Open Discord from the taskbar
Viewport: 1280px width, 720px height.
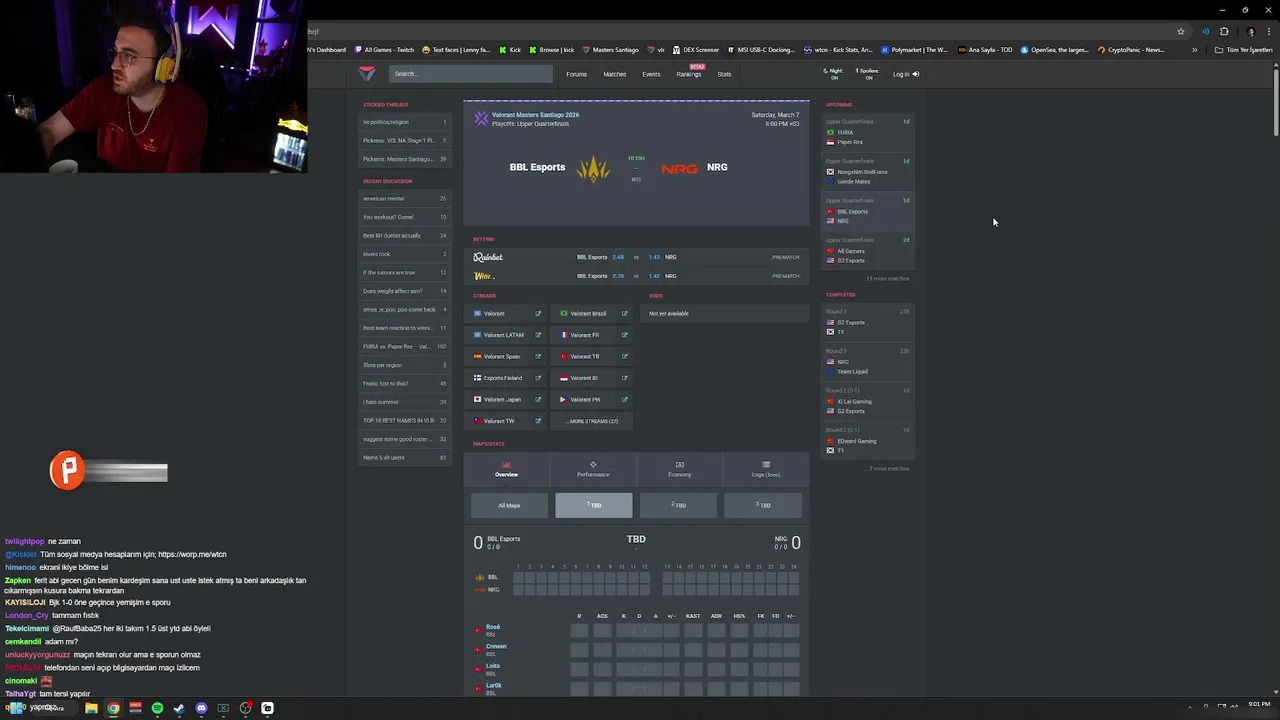click(201, 708)
